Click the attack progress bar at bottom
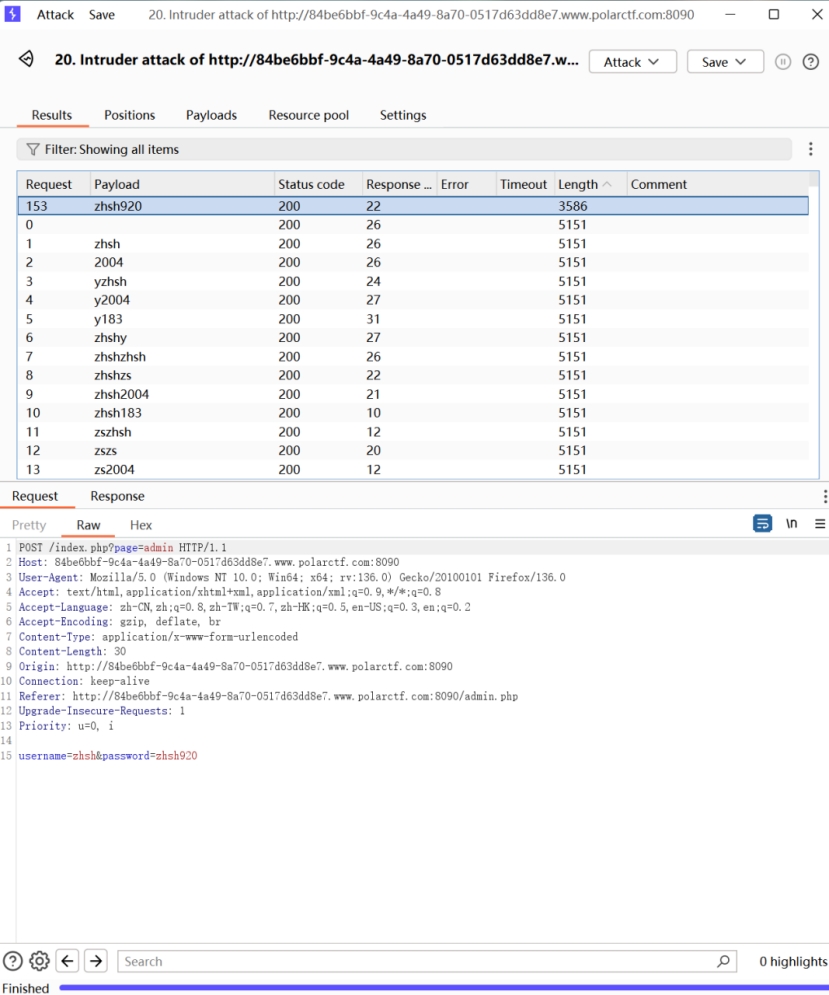This screenshot has width=829, height=995. (x=444, y=987)
